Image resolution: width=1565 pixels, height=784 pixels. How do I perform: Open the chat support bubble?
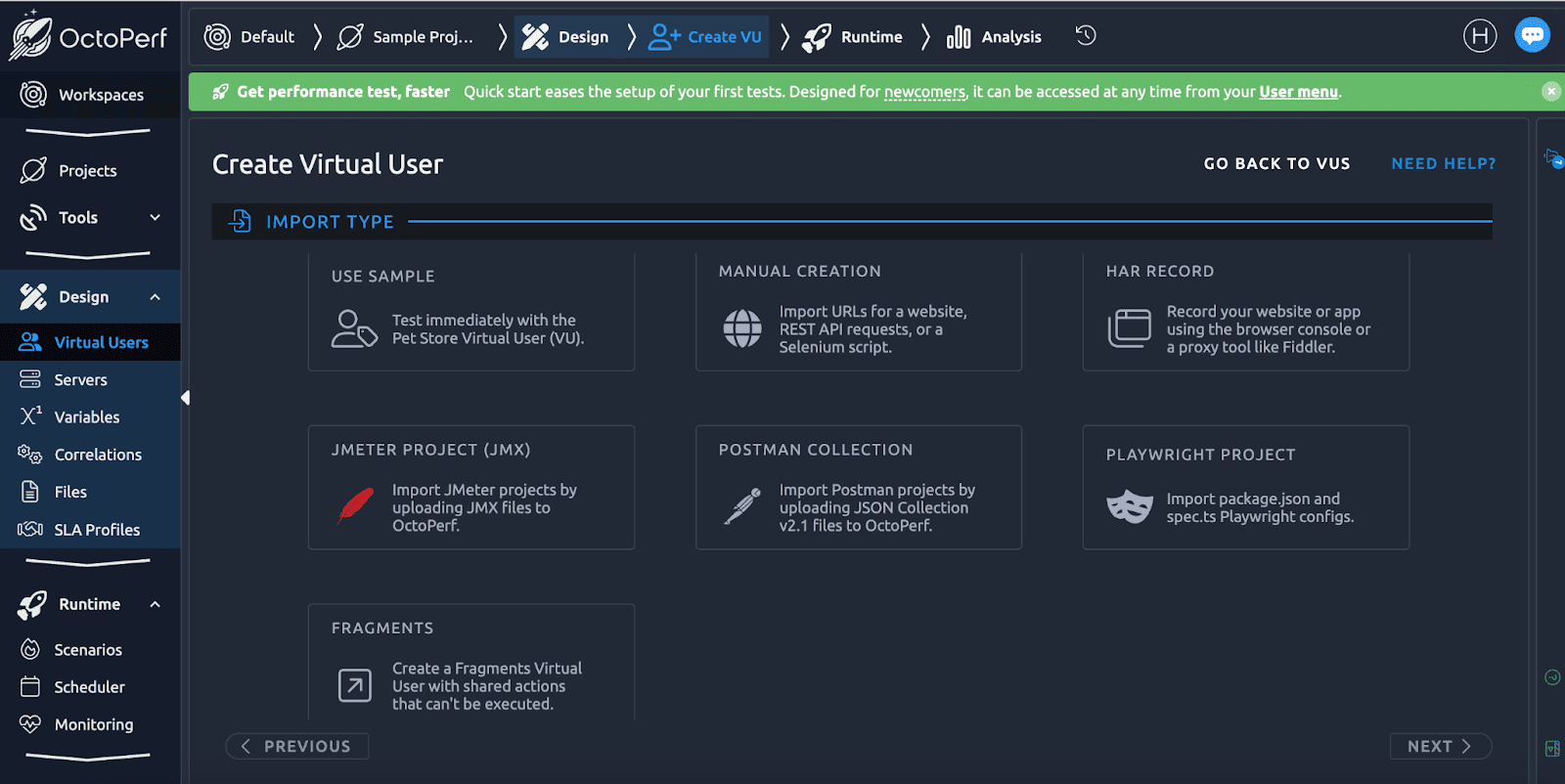pos(1533,35)
